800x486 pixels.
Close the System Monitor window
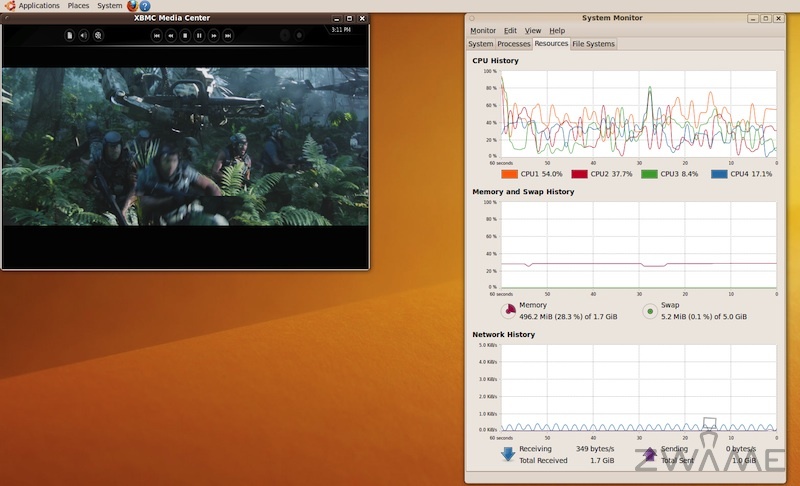pos(779,18)
